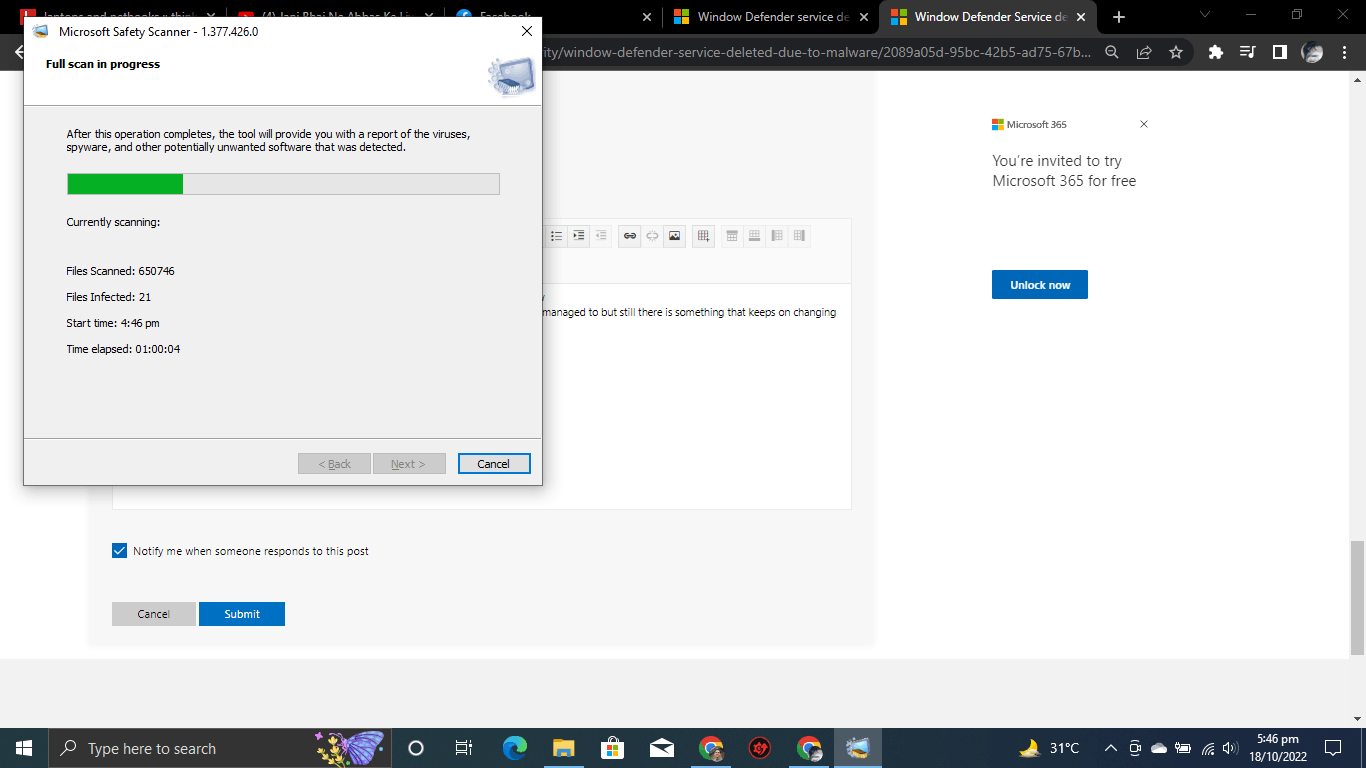Open weather widget showing 31°C
The height and width of the screenshot is (768, 1366).
[x=1050, y=748]
